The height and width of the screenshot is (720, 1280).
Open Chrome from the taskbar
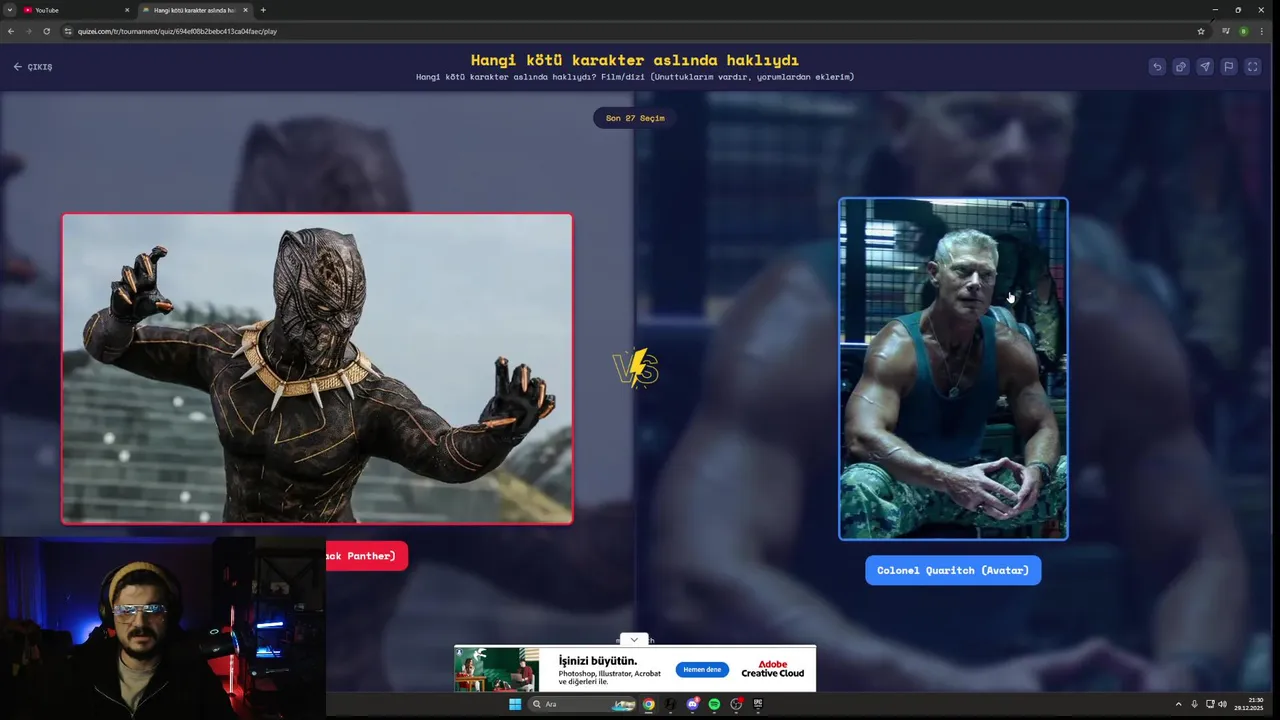[x=649, y=704]
